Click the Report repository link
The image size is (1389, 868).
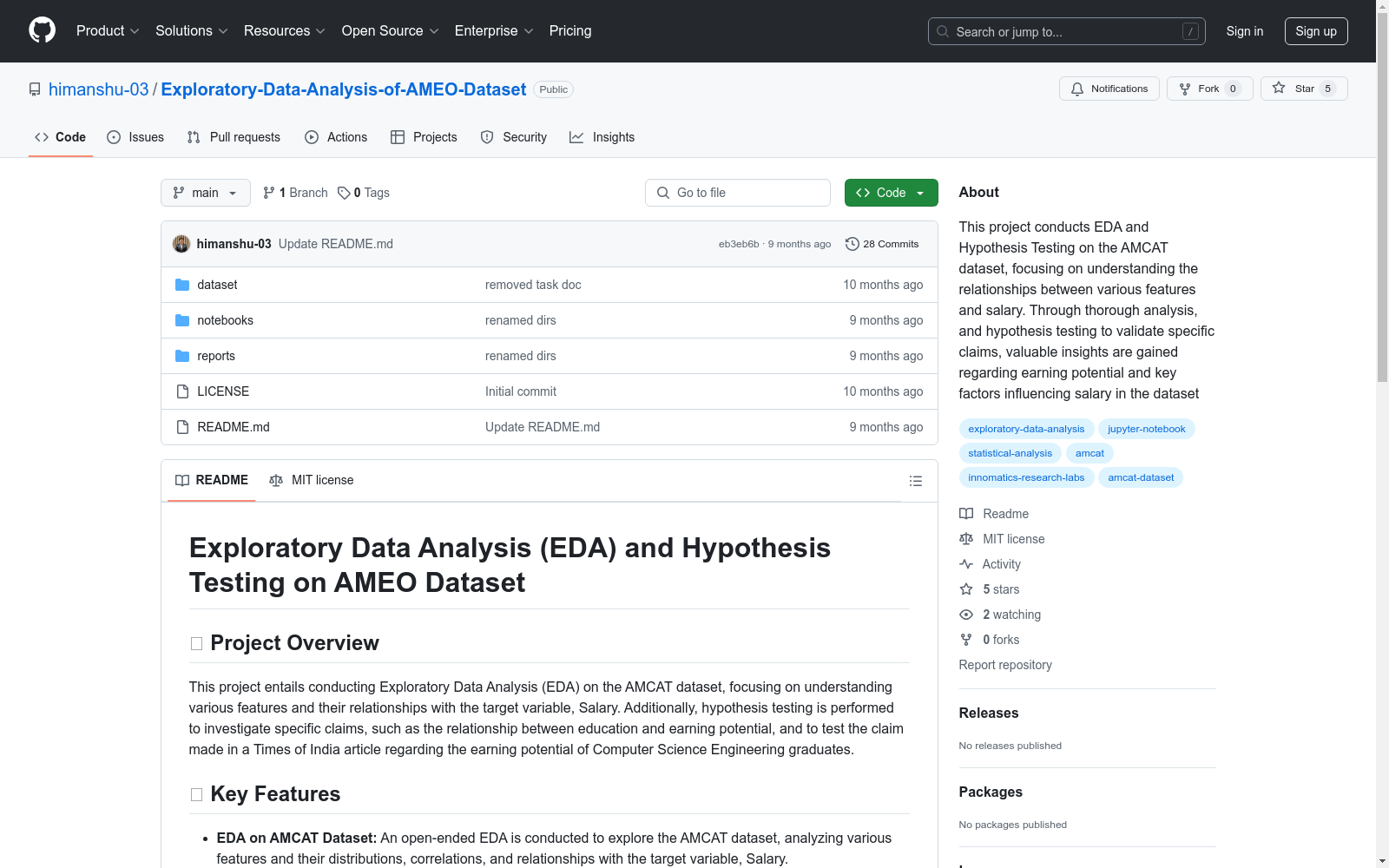[x=1005, y=665]
